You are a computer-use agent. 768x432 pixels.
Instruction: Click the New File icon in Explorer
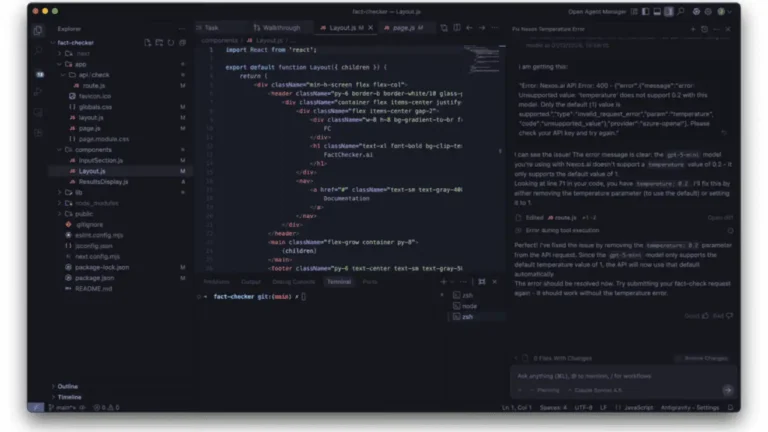147,43
